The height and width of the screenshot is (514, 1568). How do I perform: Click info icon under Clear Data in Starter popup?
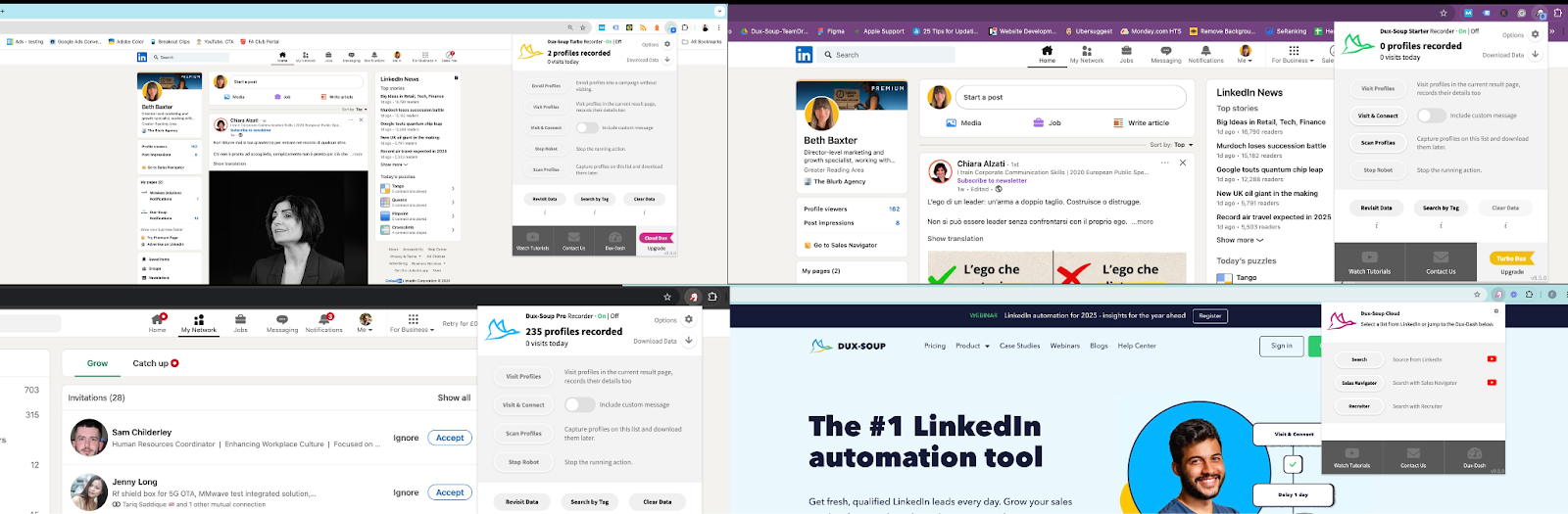[x=1505, y=225]
